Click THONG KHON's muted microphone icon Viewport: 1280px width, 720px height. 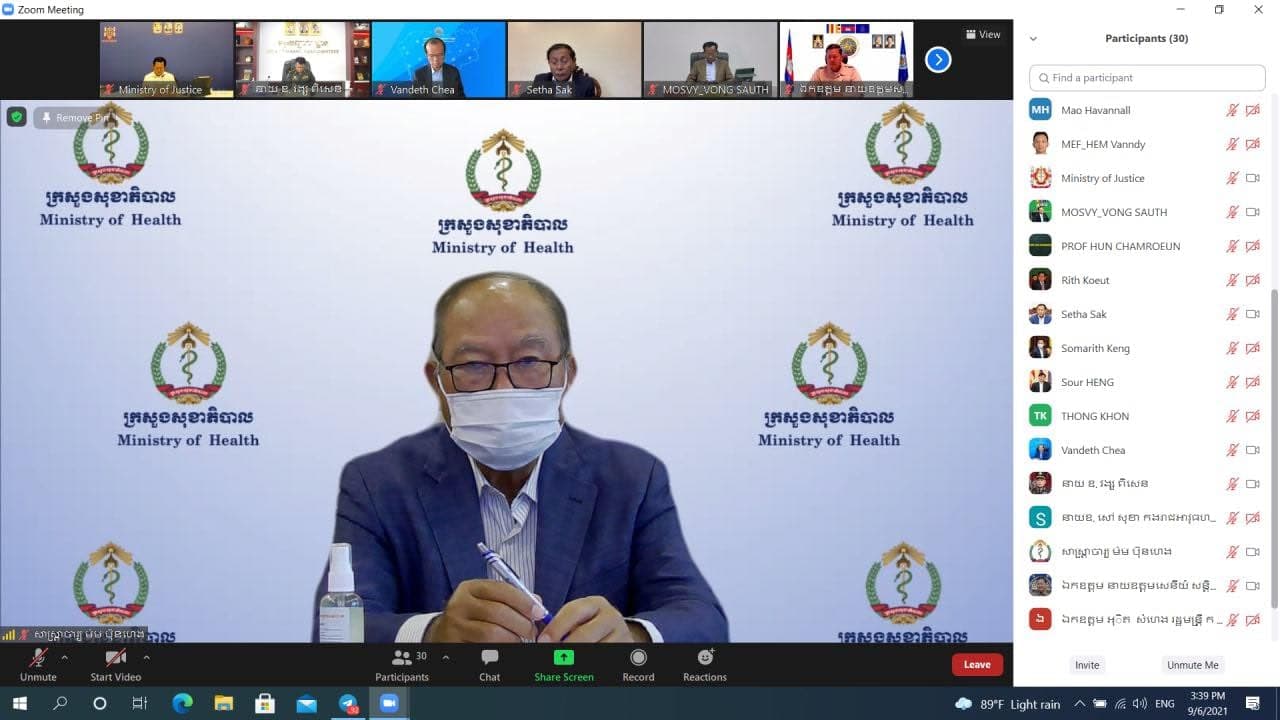coord(1233,416)
